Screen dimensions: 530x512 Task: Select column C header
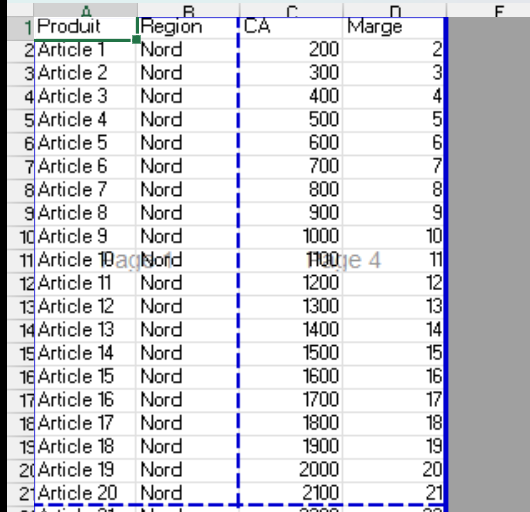point(292,10)
